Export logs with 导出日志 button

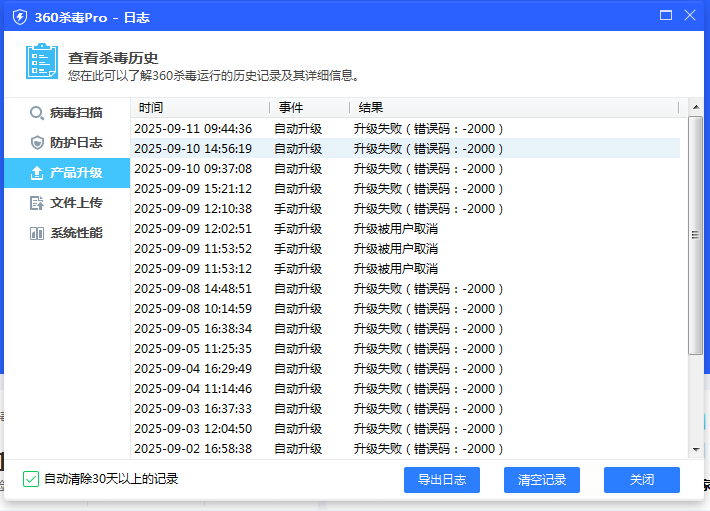pos(441,480)
